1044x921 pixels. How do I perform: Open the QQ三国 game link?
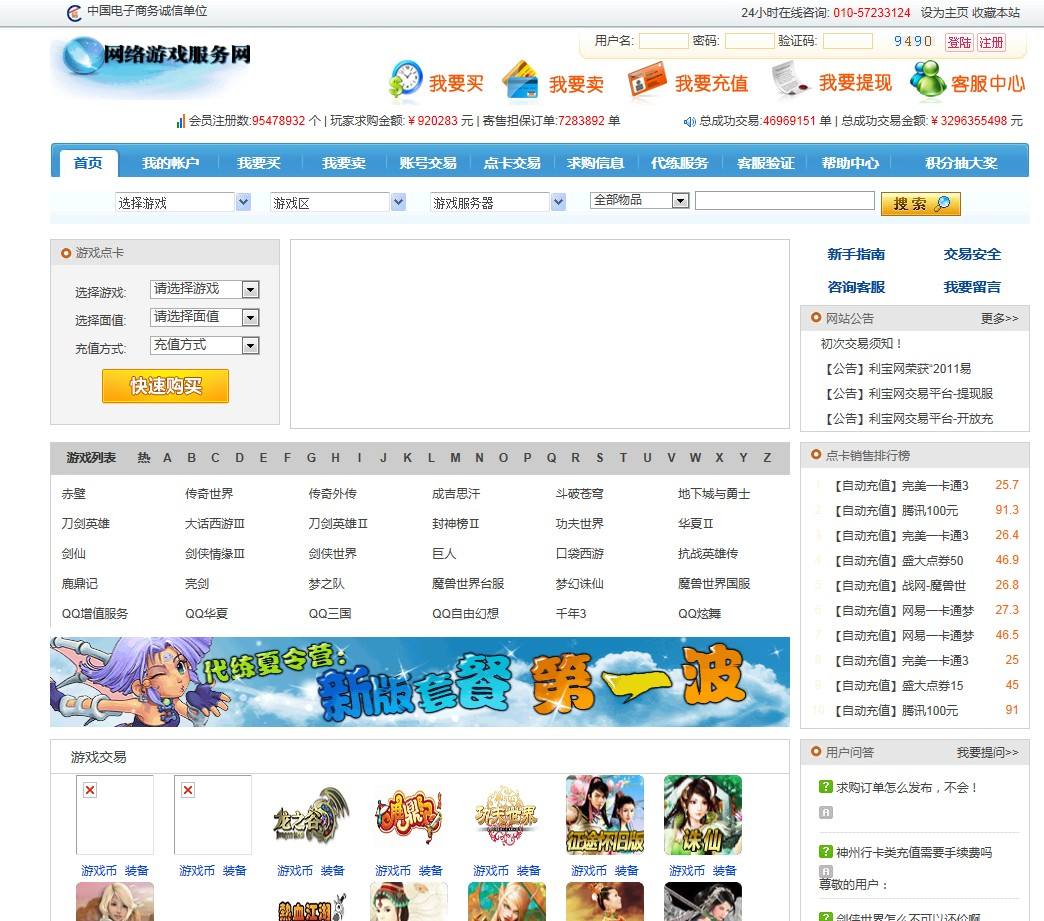pos(330,613)
